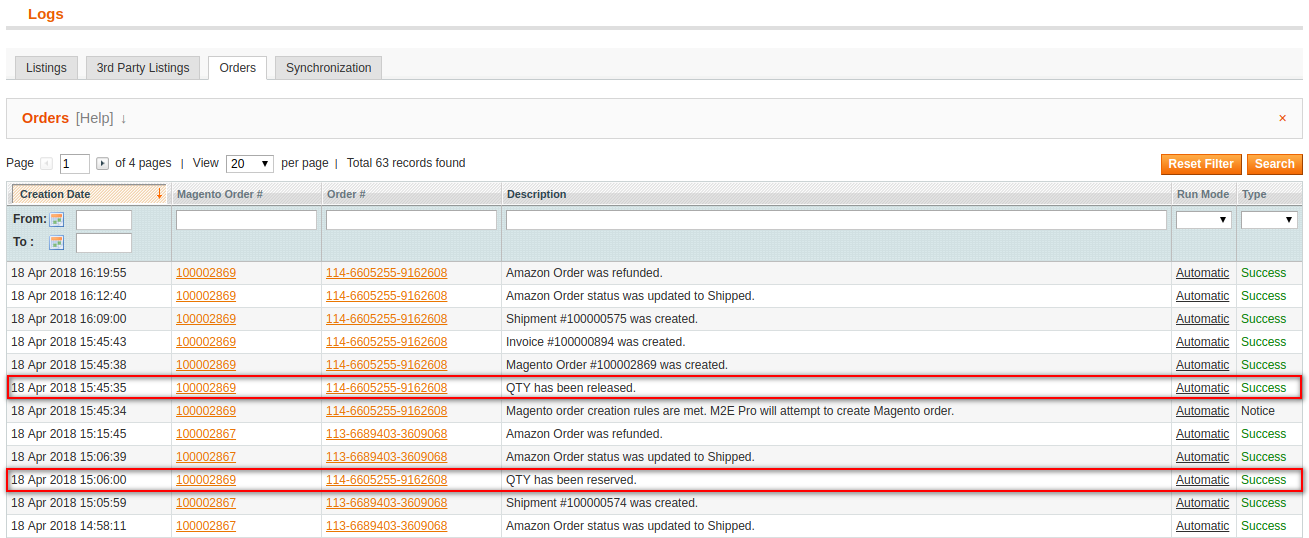Go to the previous page arrow

46,164
